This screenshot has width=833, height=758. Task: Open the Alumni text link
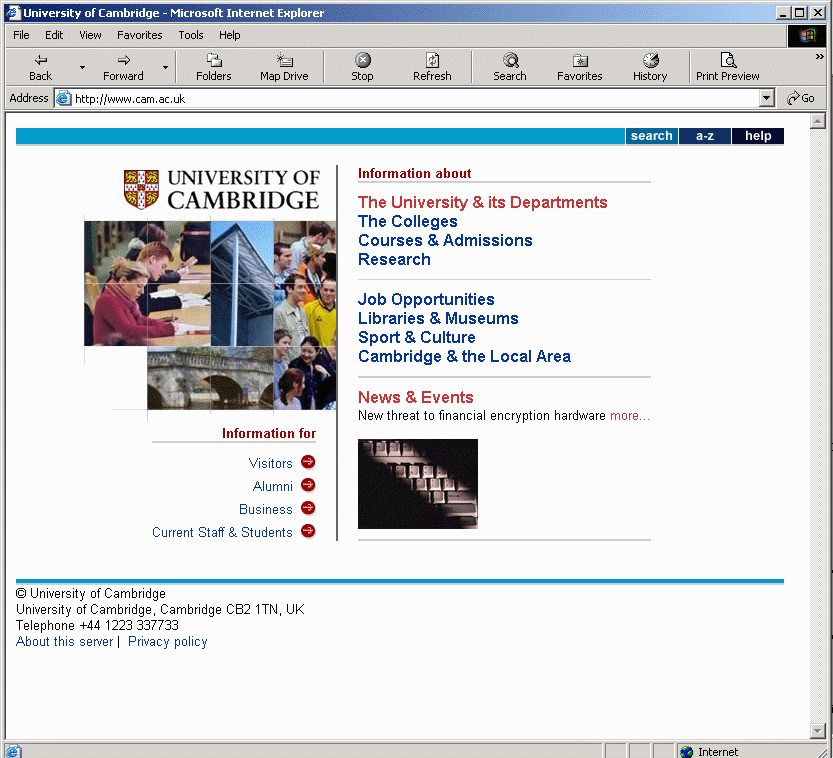[x=273, y=487]
